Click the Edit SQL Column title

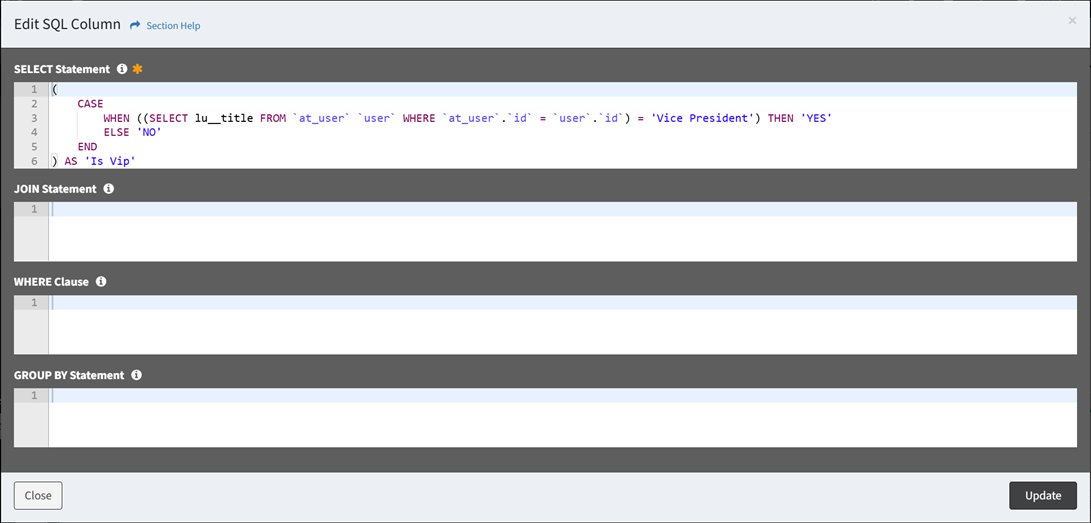tap(67, 24)
